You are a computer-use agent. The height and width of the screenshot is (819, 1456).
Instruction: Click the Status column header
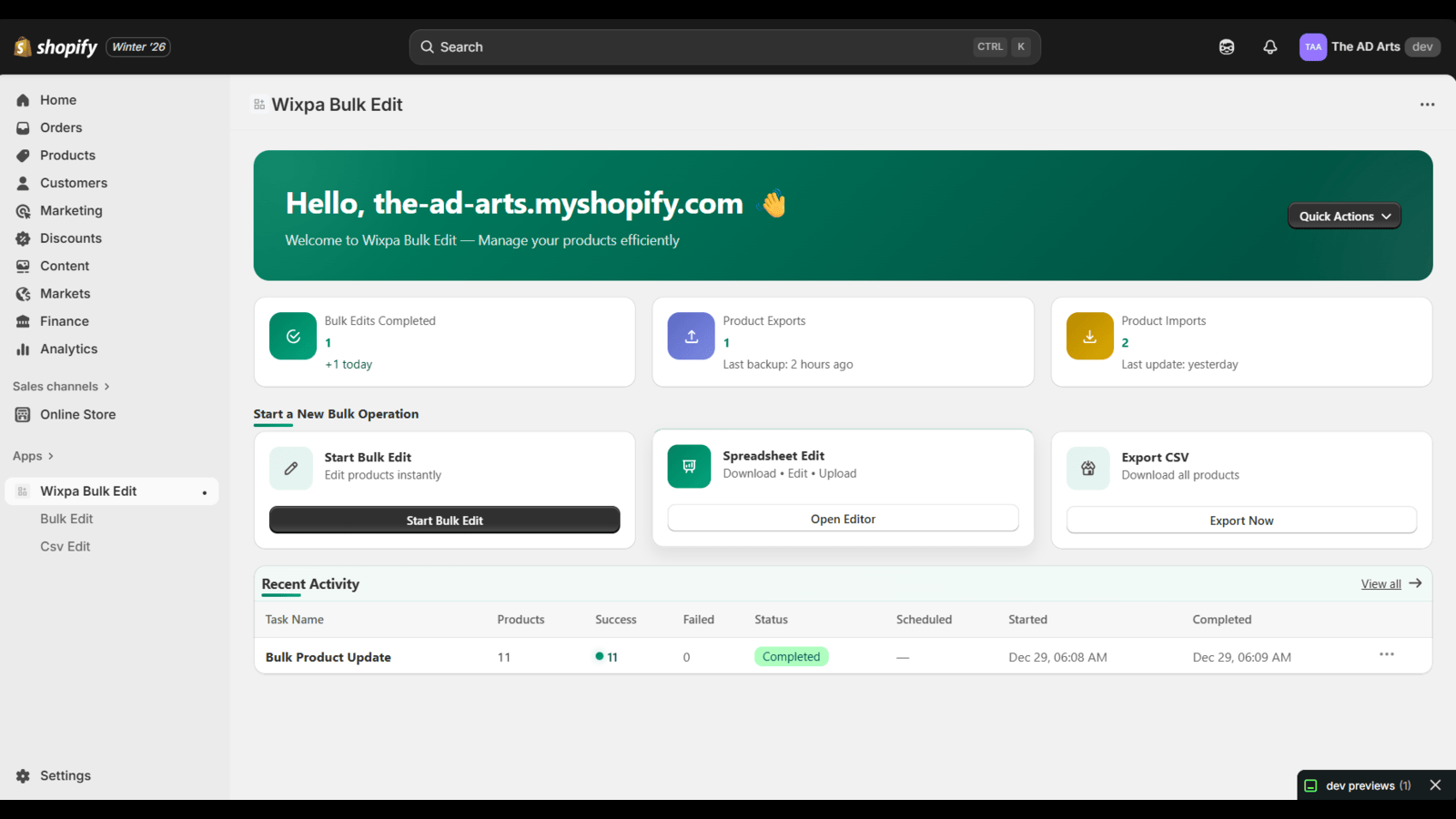pos(772,620)
